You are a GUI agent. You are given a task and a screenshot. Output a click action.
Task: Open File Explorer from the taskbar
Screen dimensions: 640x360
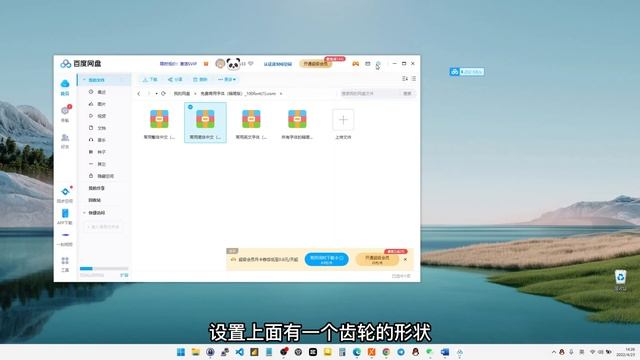(x=196, y=352)
